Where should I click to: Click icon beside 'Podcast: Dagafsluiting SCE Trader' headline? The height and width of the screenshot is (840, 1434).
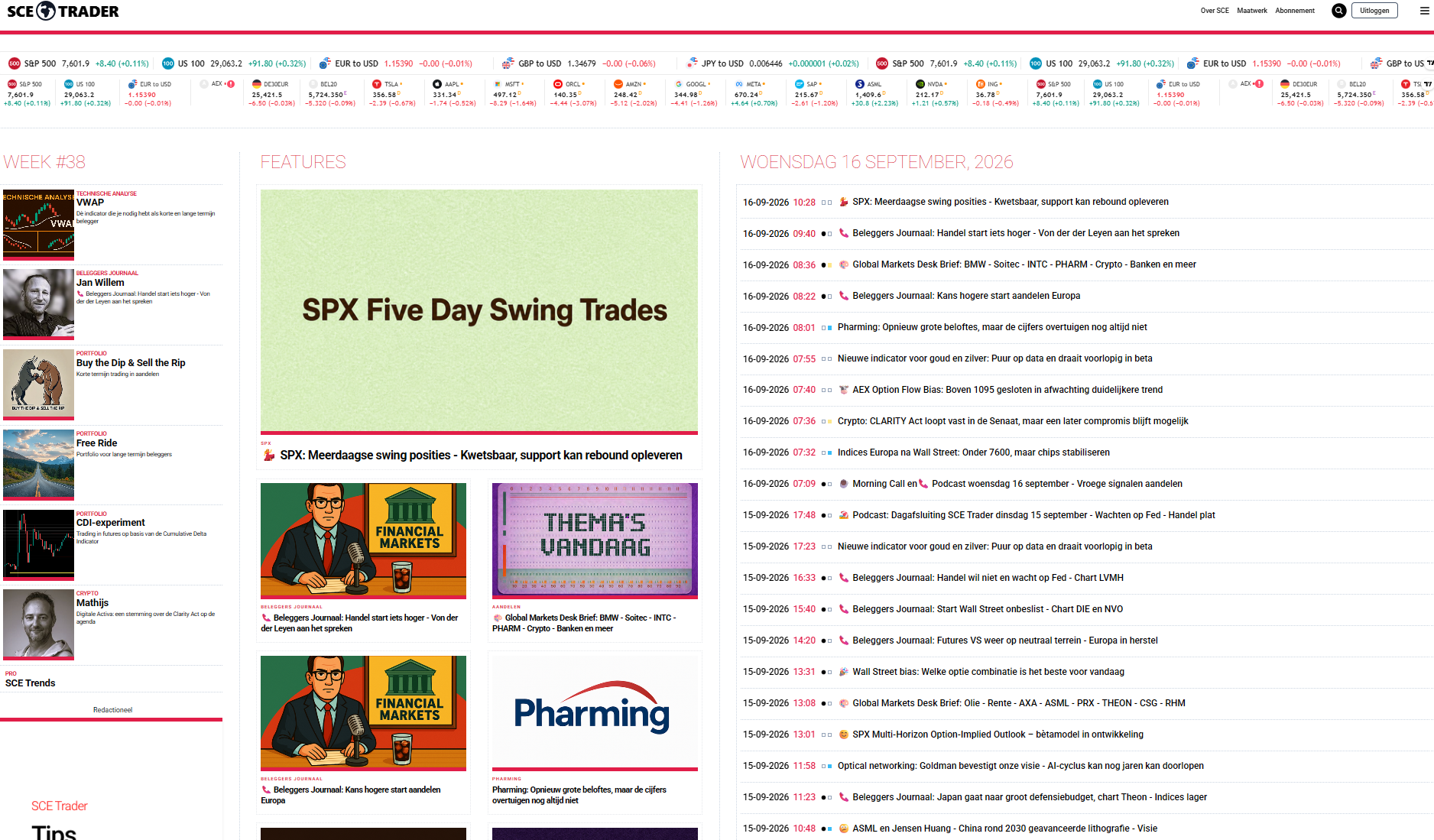click(x=844, y=515)
